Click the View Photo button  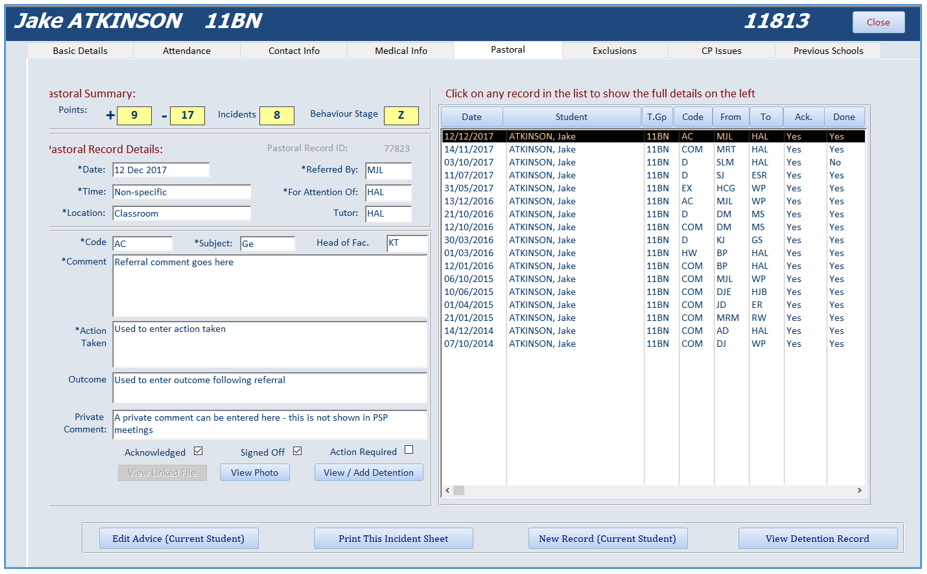[x=255, y=472]
